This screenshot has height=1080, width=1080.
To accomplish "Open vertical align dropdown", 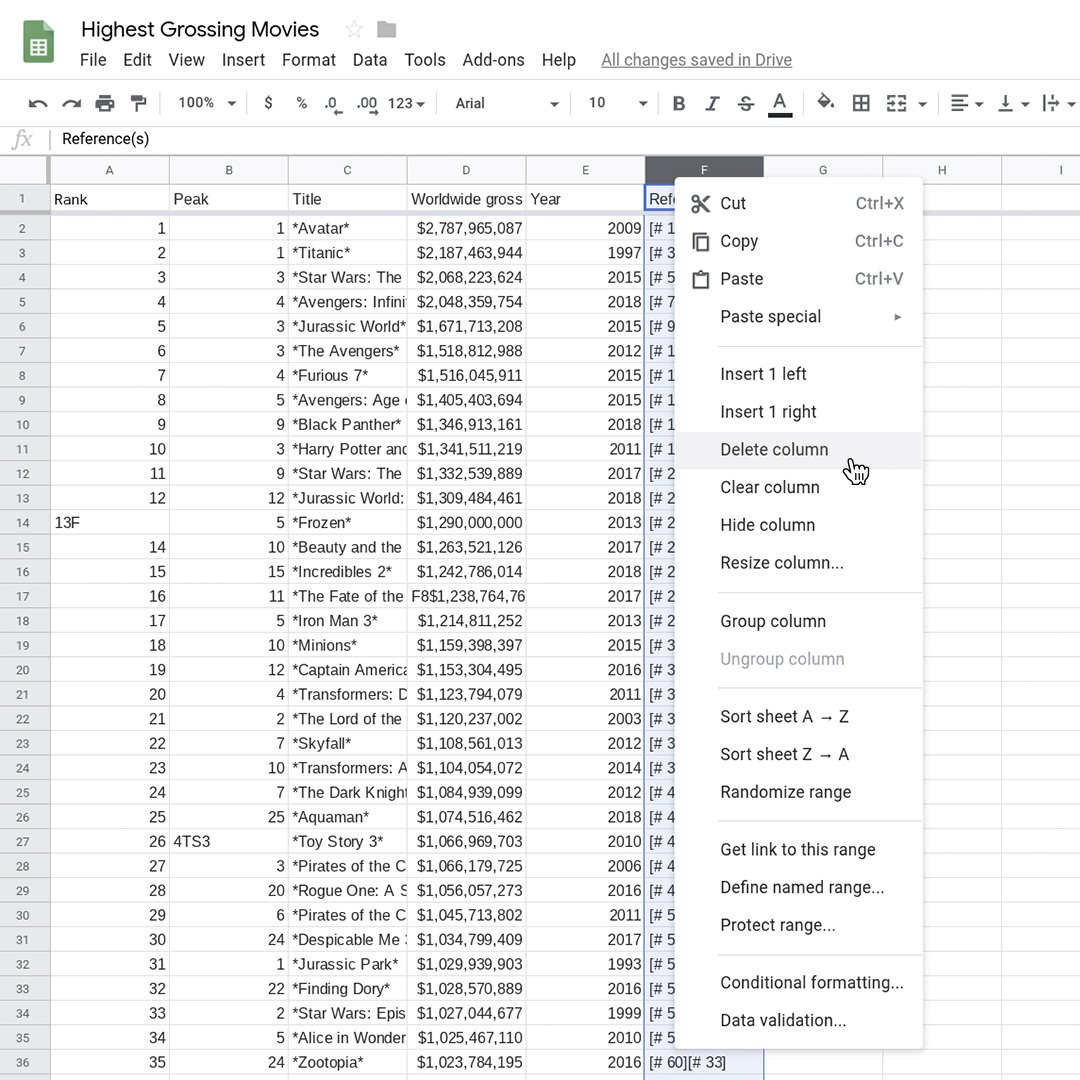I will [x=1013, y=103].
